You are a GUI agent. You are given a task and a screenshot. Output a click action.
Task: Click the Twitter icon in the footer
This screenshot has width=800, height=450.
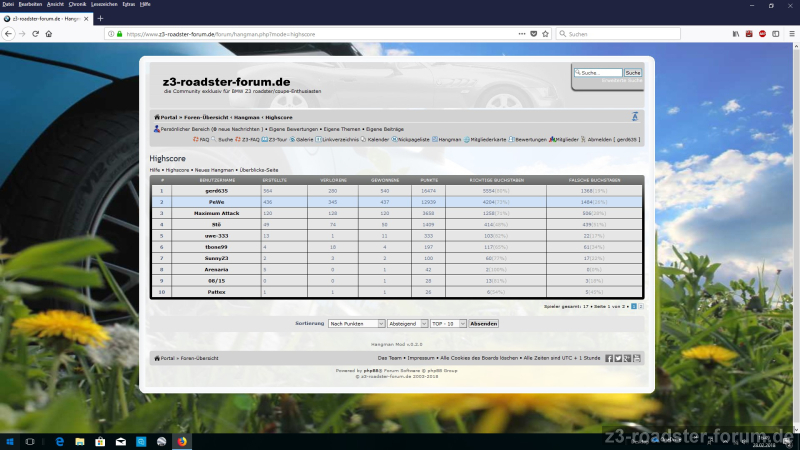[x=618, y=358]
